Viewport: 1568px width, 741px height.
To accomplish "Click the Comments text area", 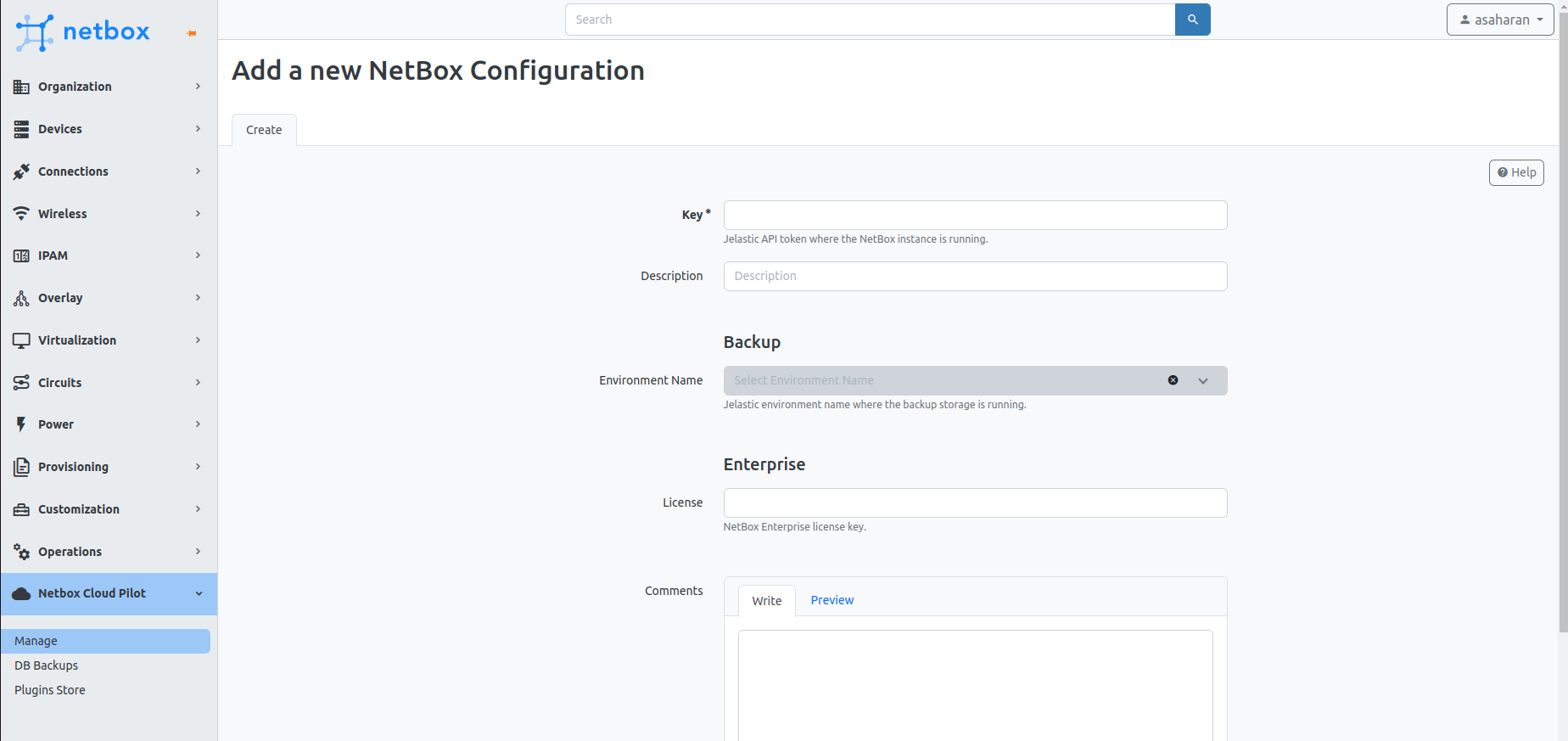I will pos(975,685).
